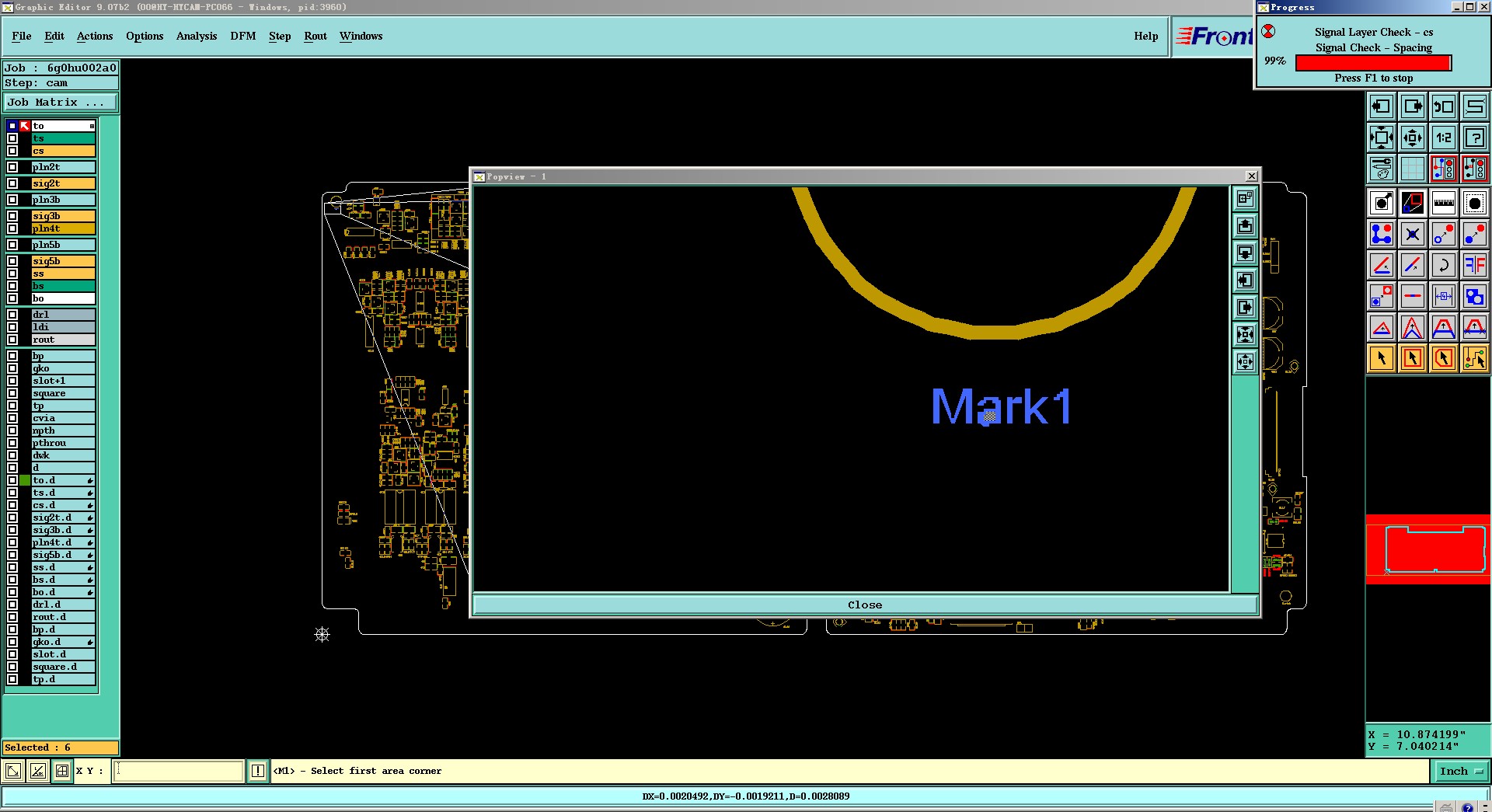The width and height of the screenshot is (1492, 812).
Task: Toggle the checkbox for layer tp.d
Action: [x=12, y=679]
